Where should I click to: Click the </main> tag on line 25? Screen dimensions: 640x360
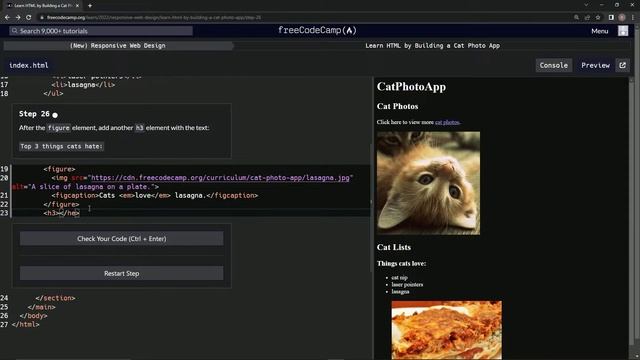(42, 307)
